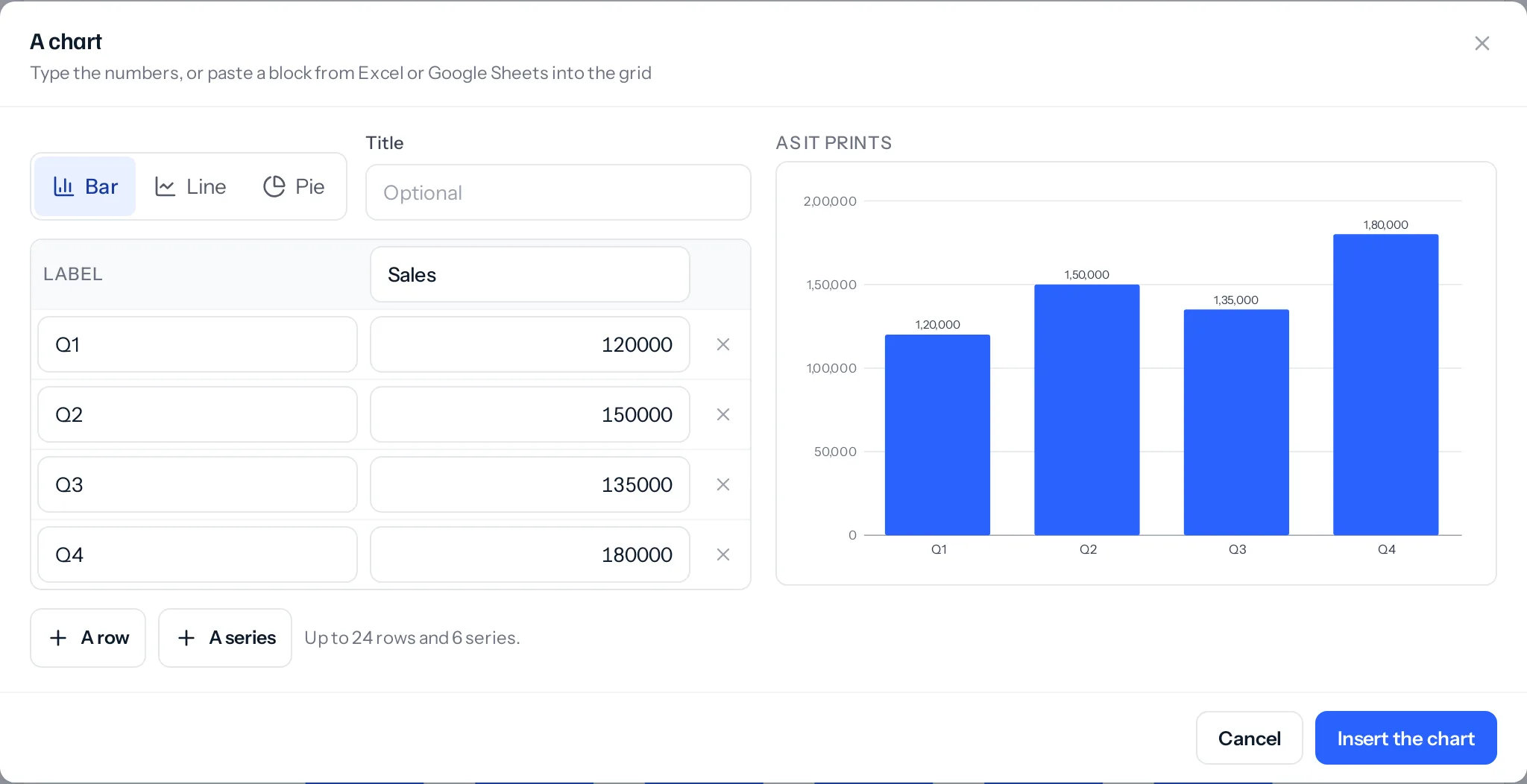Insert the chart
This screenshot has width=1527, height=784.
1405,738
